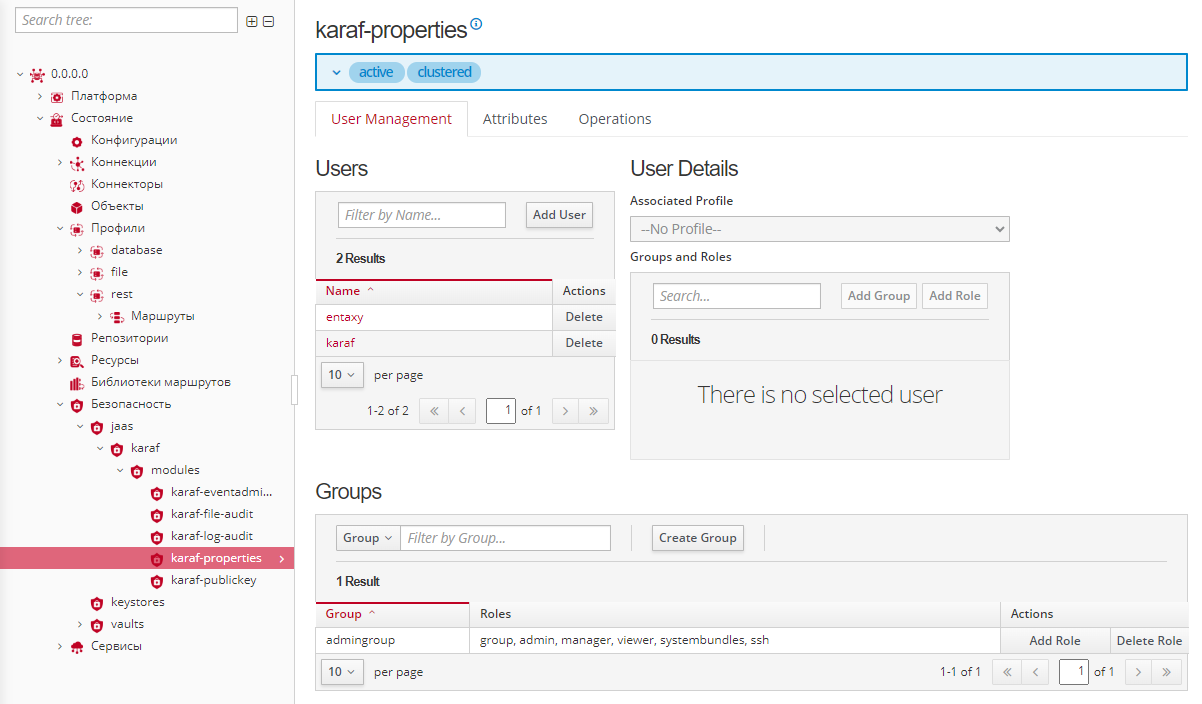Open the Operations tab

click(615, 119)
